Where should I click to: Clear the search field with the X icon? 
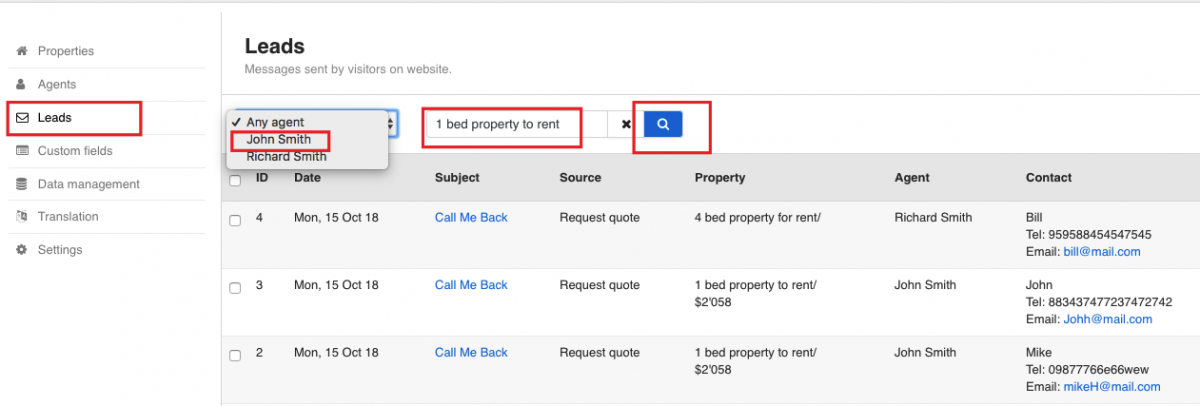tap(626, 125)
